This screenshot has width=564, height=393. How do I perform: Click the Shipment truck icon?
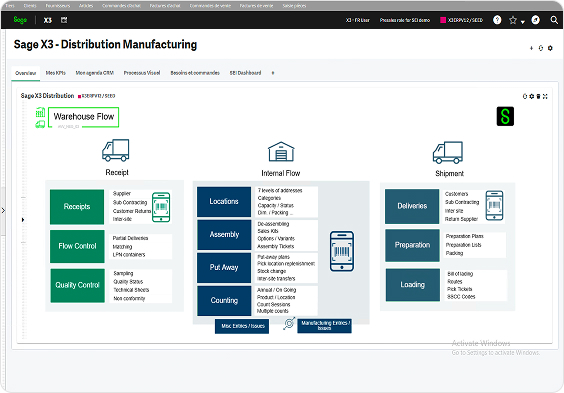pyautogui.click(x=448, y=152)
